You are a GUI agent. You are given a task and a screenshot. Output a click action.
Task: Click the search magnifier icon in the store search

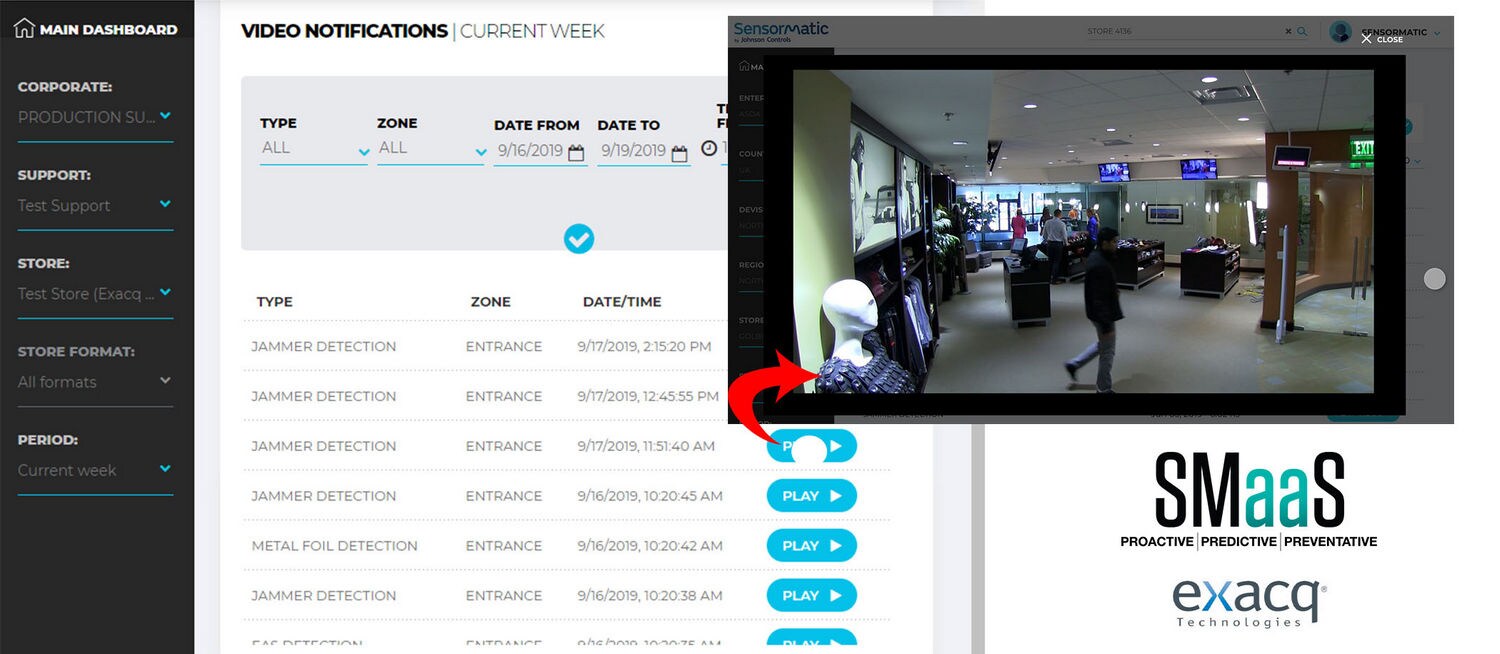tap(1302, 32)
